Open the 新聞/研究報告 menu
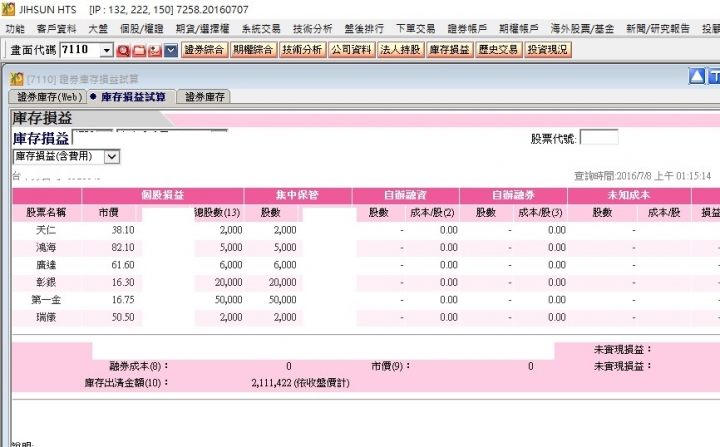The image size is (720, 447). (658, 29)
